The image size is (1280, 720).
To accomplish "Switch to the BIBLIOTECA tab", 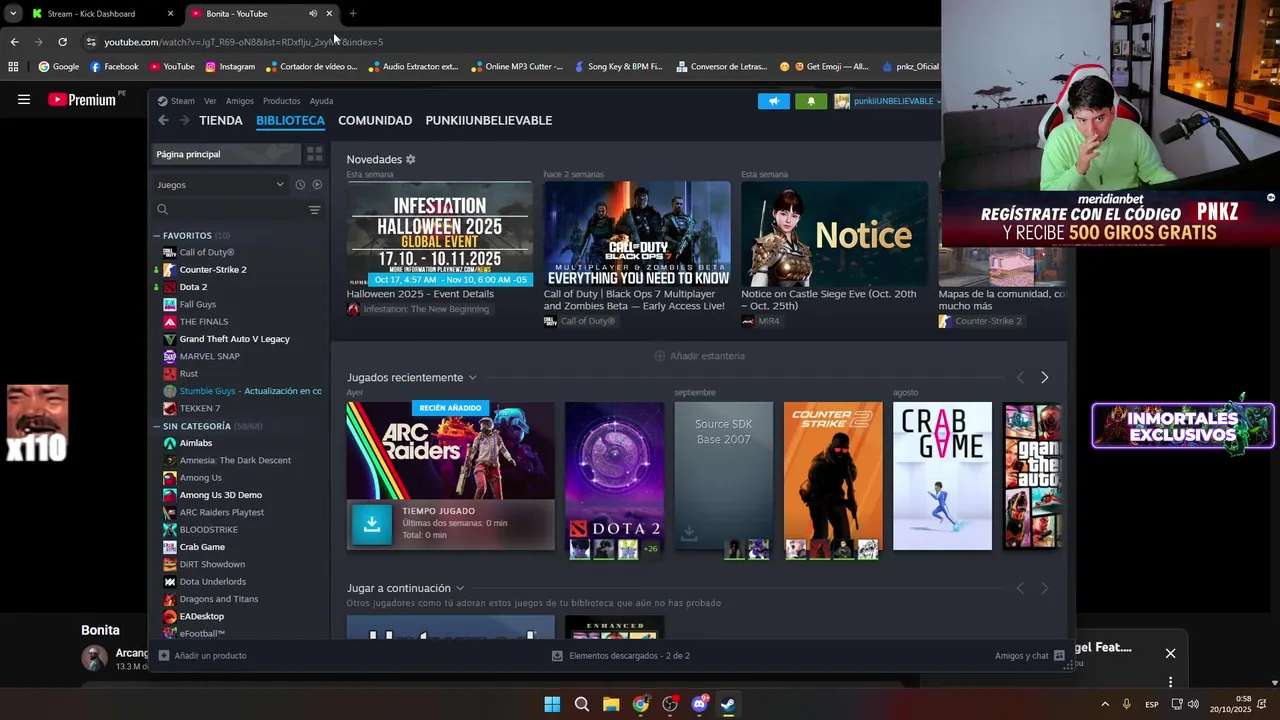I will tap(290, 120).
